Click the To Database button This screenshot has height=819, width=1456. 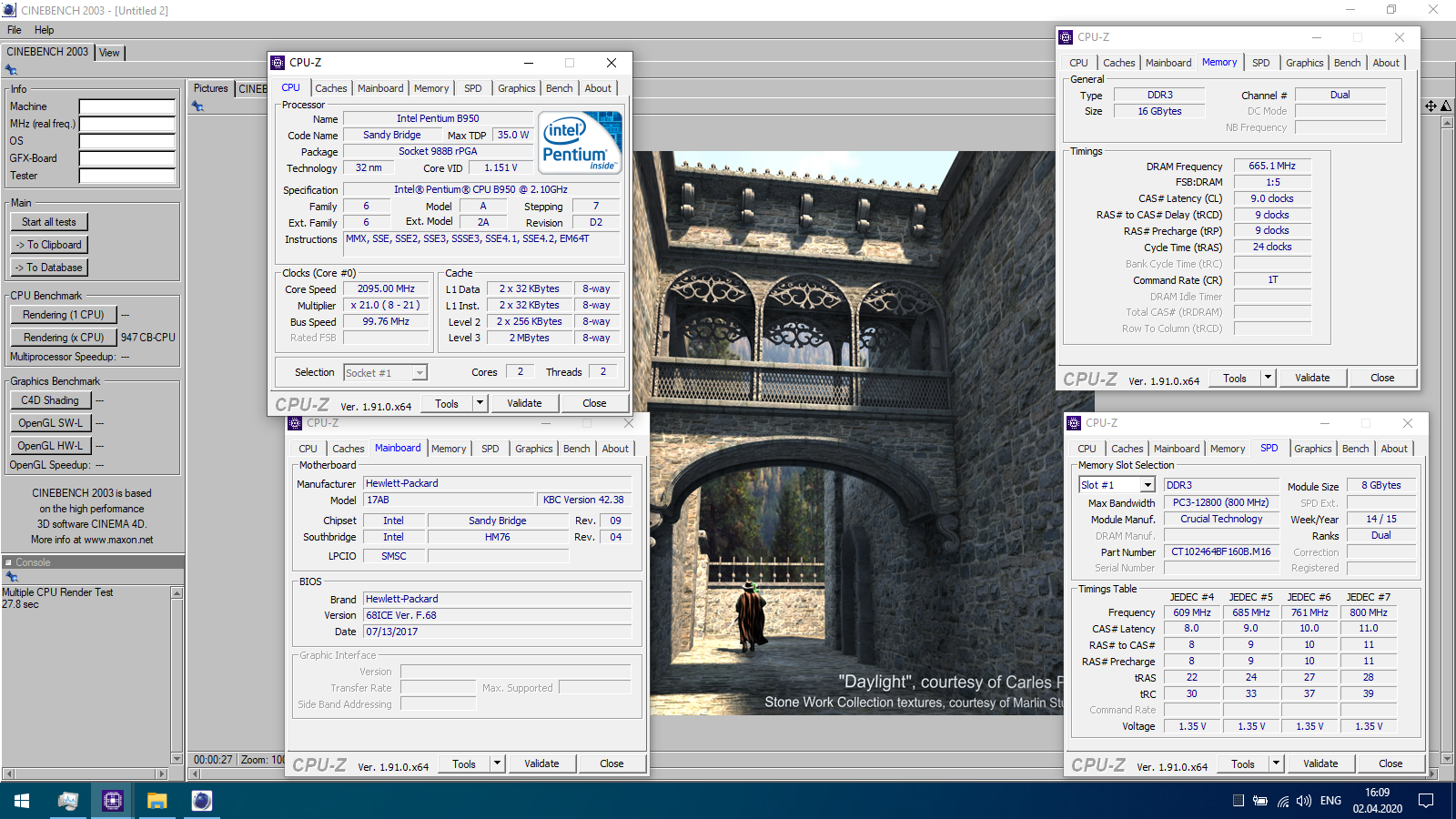49,268
